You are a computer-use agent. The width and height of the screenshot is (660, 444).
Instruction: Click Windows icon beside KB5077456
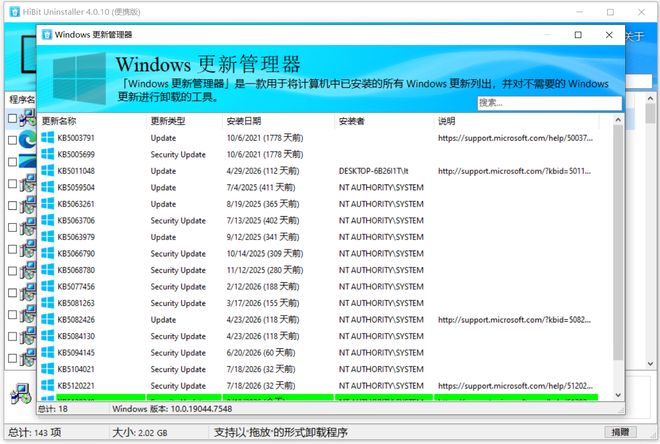tap(48, 286)
